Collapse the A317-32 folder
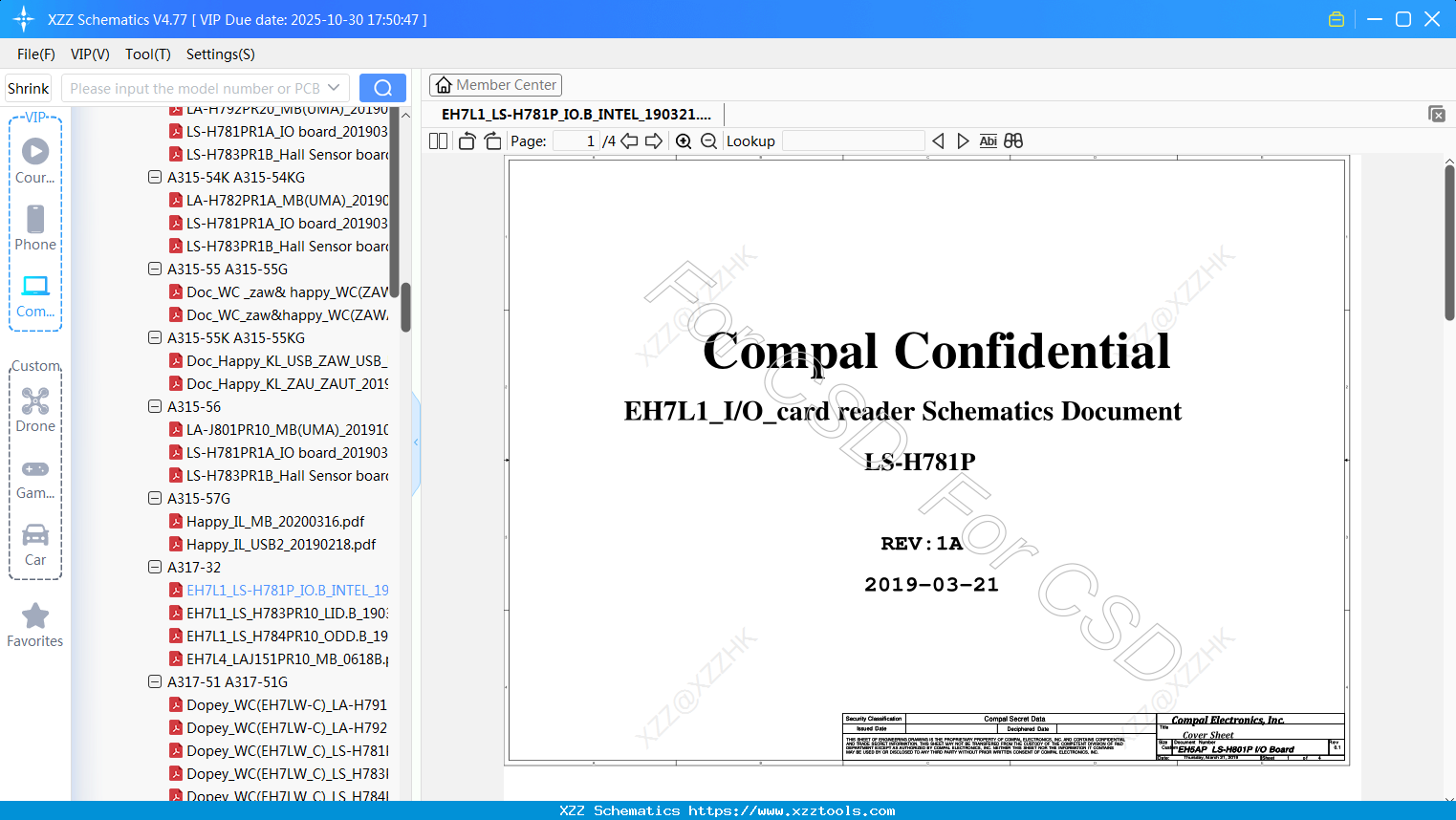Image resolution: width=1456 pixels, height=820 pixels. 155,567
